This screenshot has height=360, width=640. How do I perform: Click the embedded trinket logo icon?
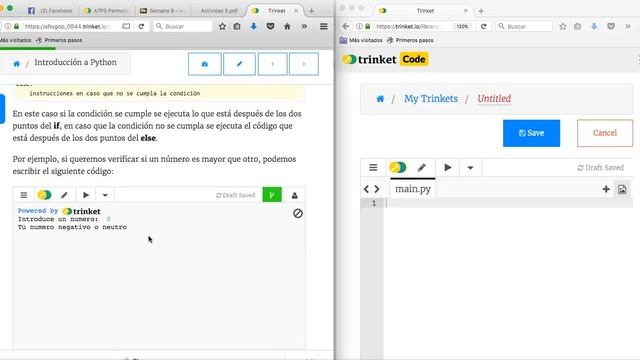(44, 195)
